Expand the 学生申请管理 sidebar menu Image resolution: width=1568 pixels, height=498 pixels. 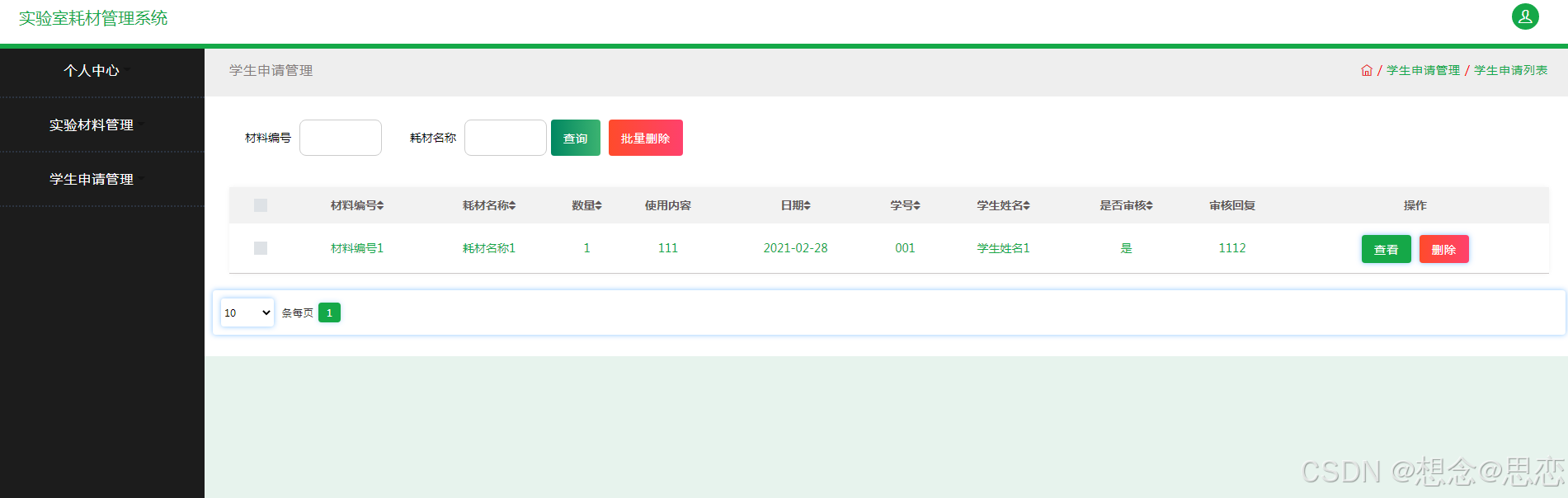92,180
